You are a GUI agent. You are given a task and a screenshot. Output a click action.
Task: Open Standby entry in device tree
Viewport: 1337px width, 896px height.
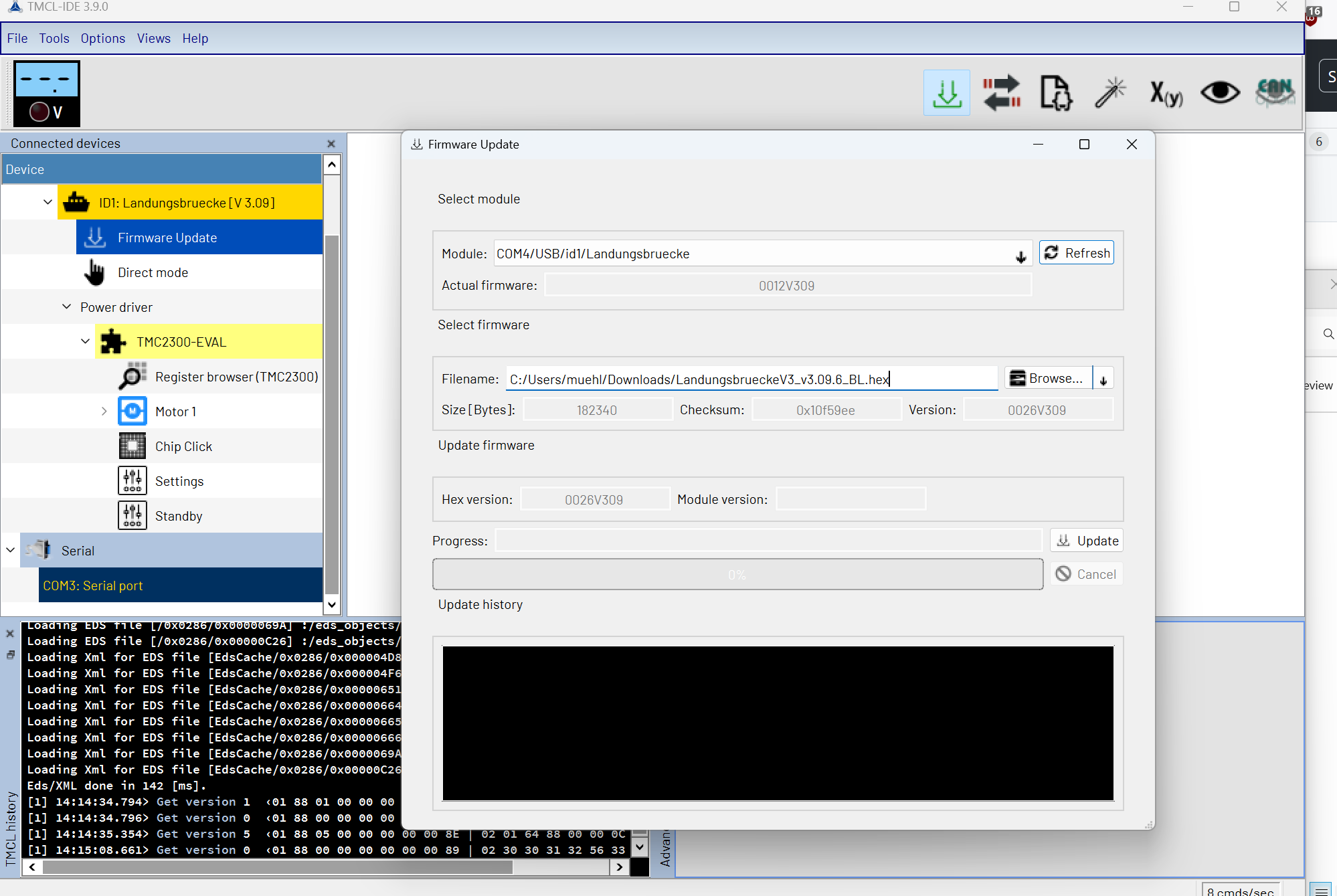178,516
